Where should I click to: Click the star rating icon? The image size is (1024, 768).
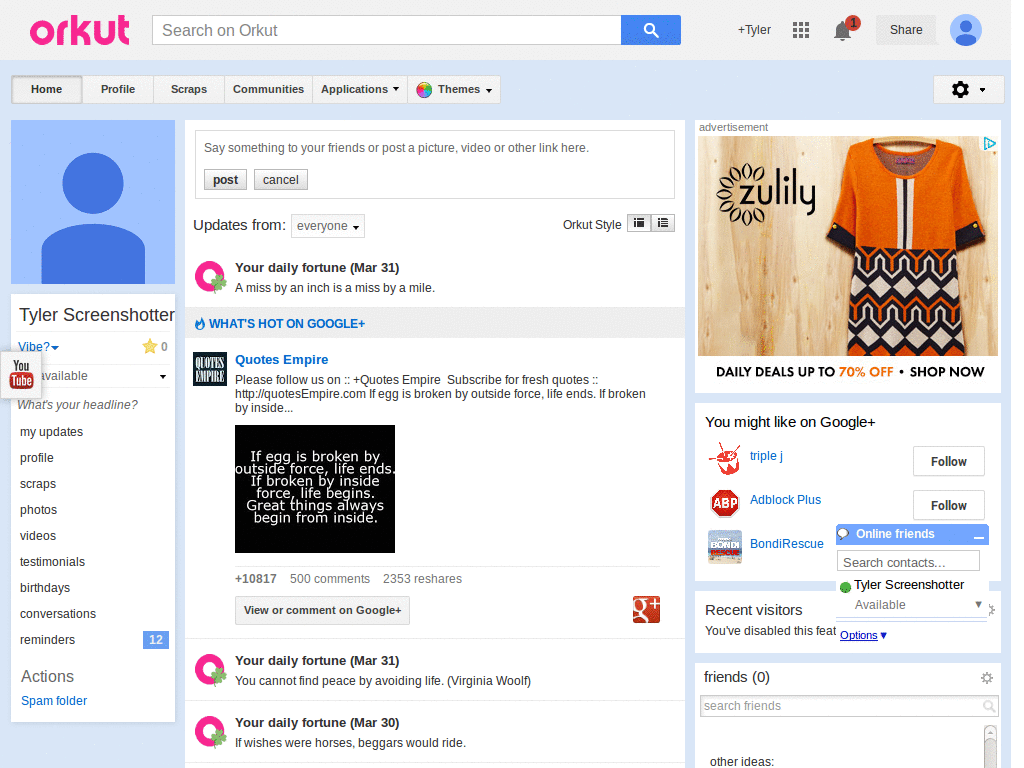coord(150,346)
